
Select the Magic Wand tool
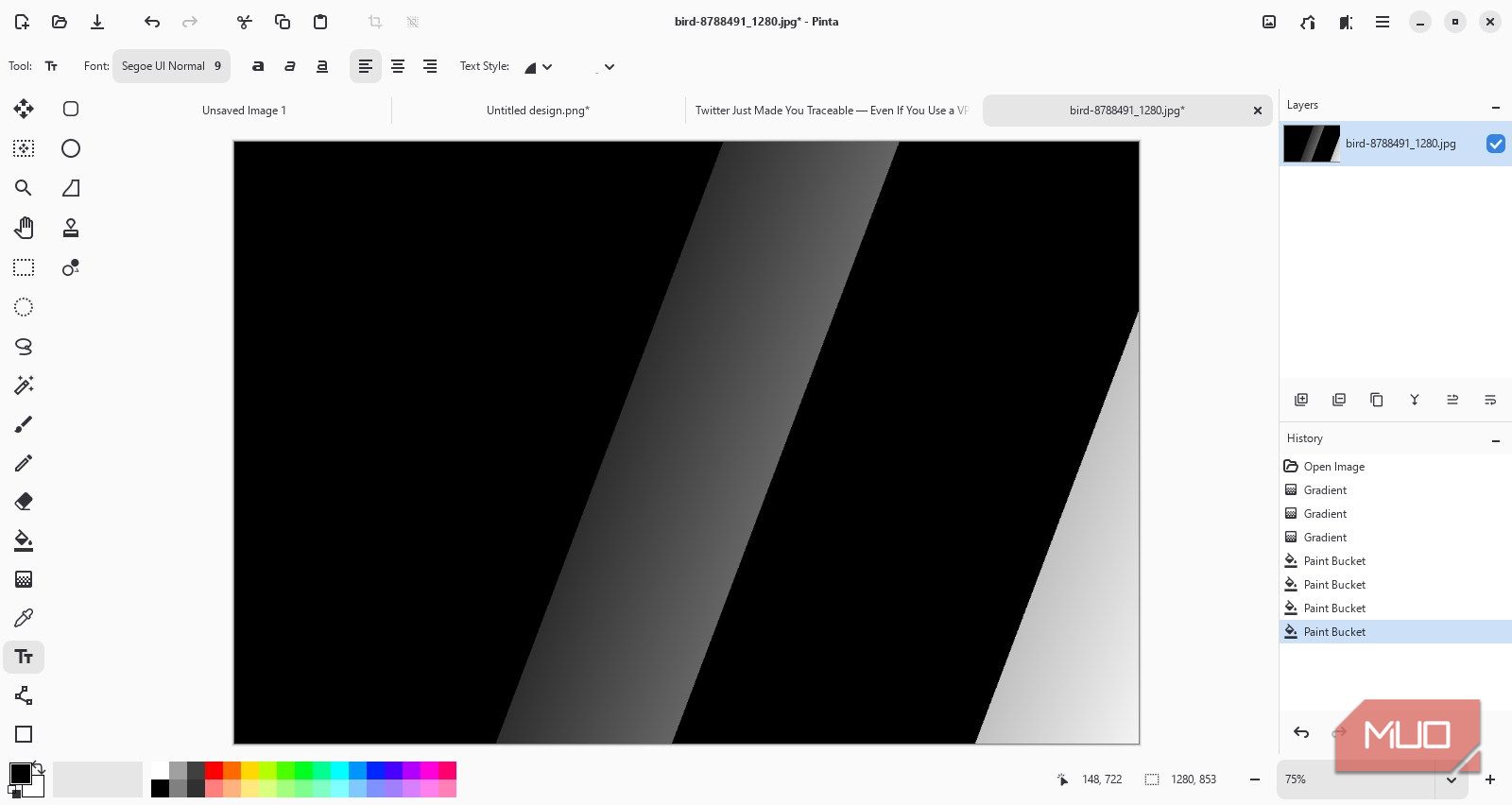pos(24,385)
